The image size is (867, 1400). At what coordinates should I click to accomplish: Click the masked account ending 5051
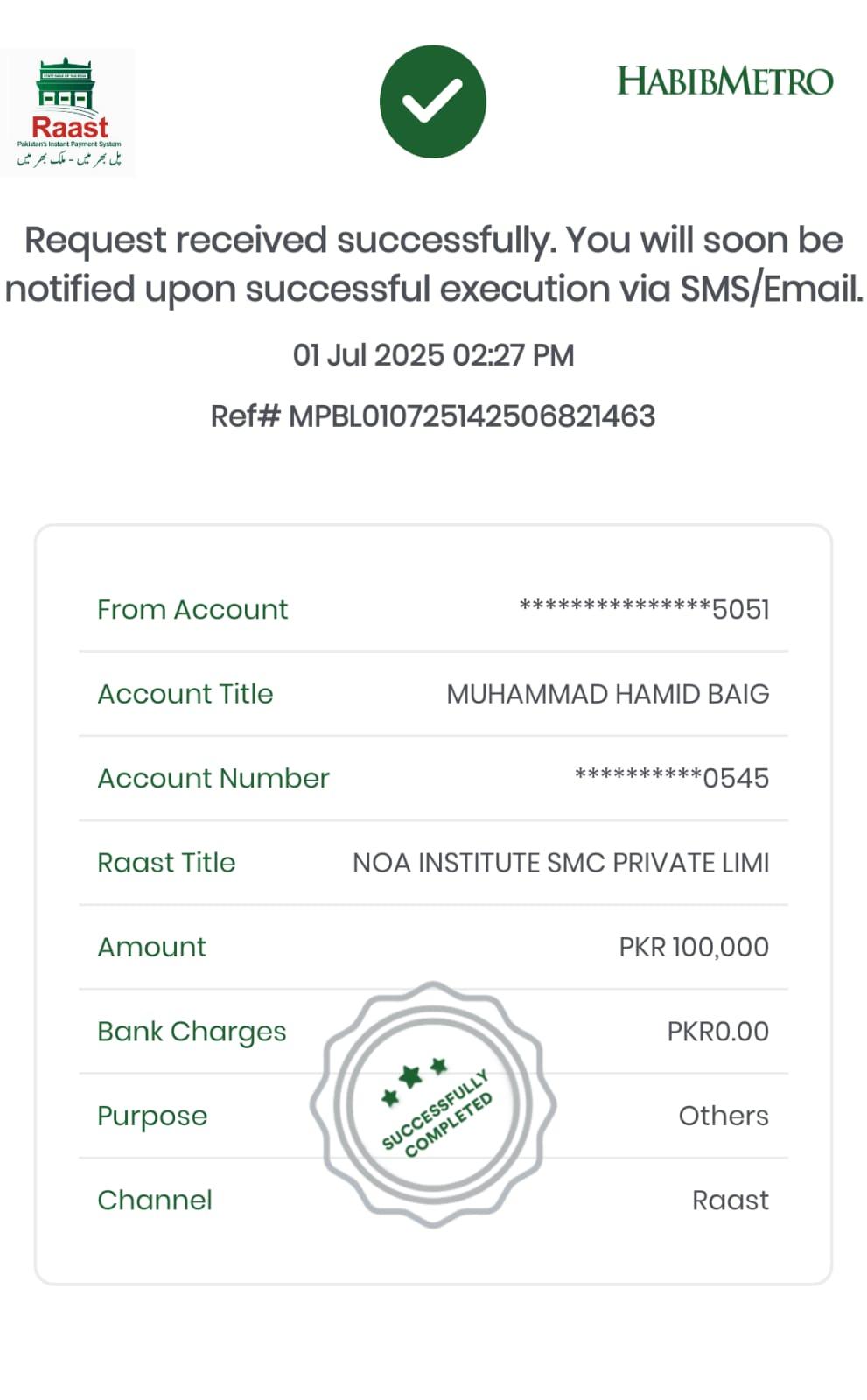click(x=644, y=609)
